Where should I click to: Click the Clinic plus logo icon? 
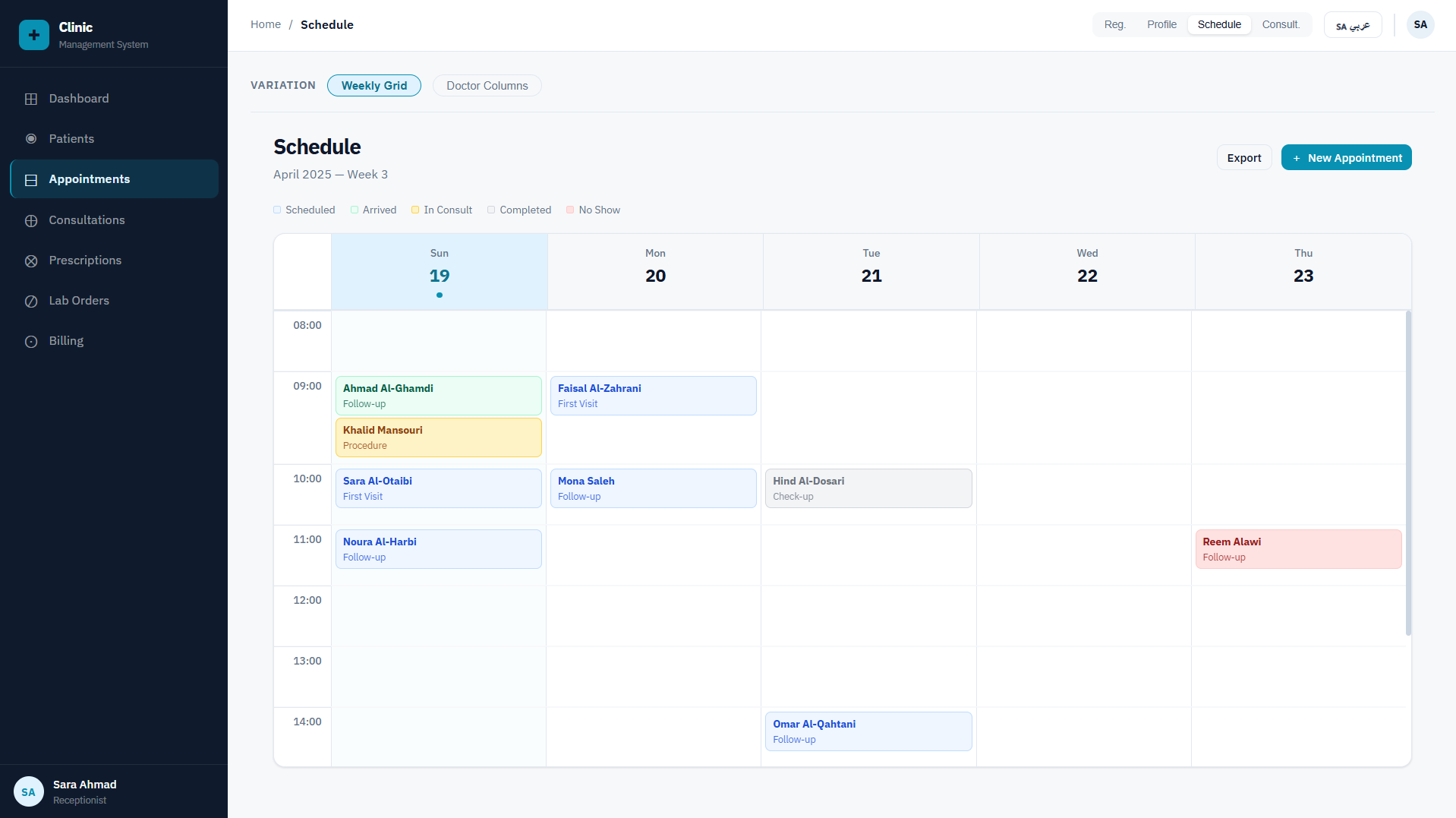(x=33, y=34)
